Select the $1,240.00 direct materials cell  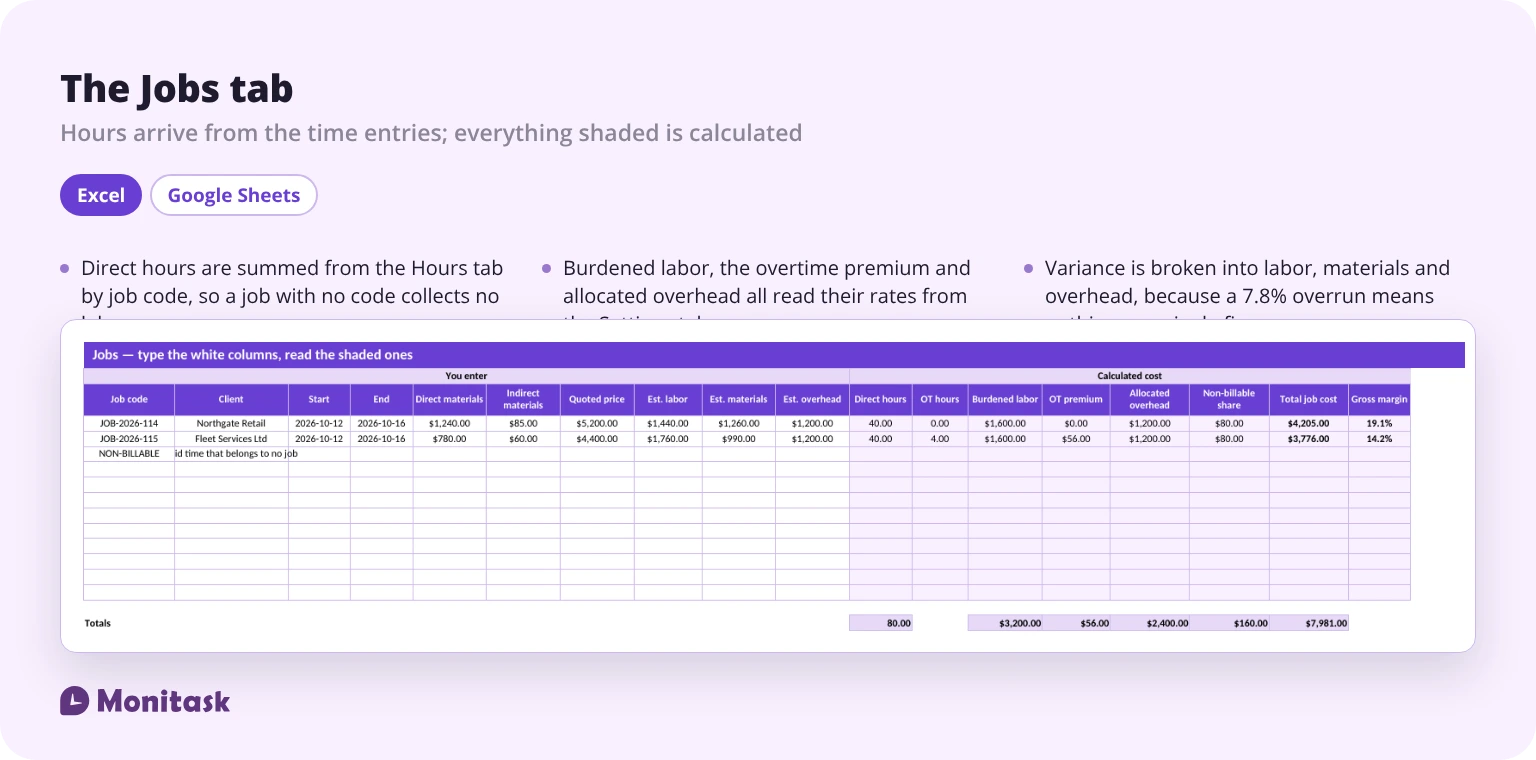click(x=450, y=423)
